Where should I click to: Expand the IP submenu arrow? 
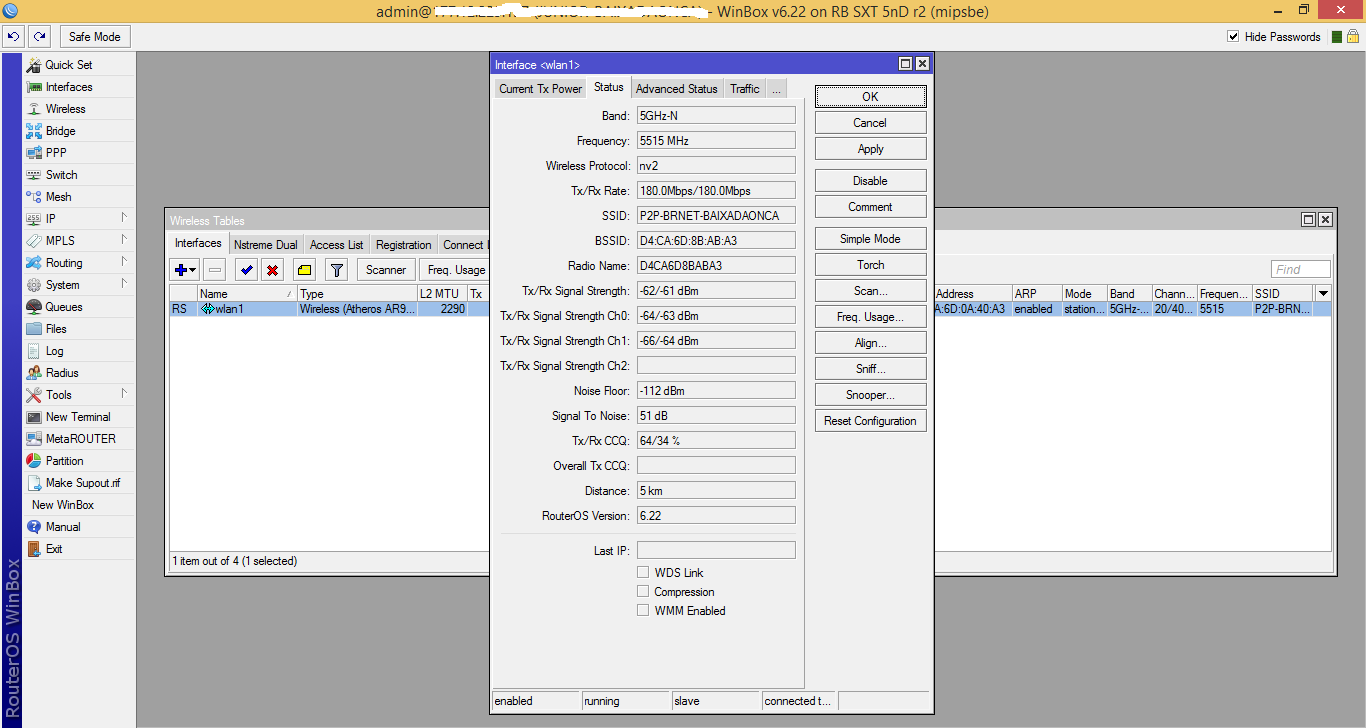coord(125,218)
